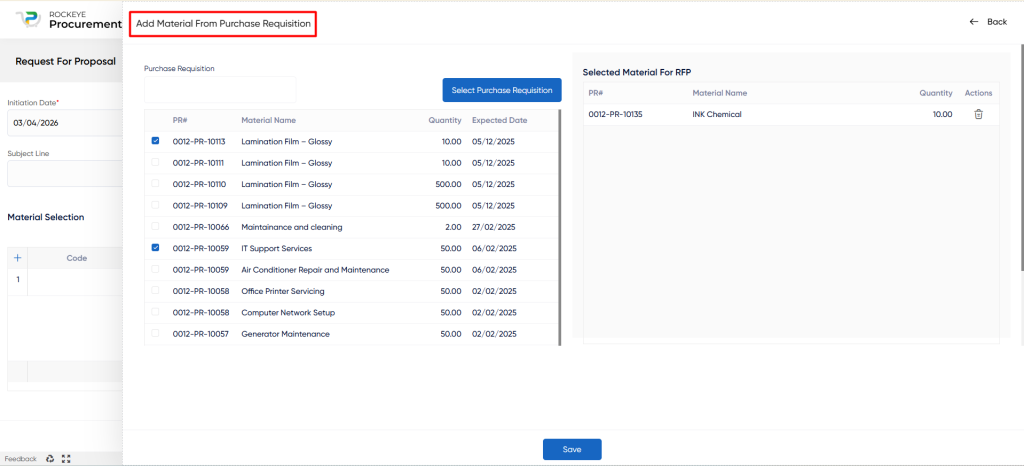This screenshot has width=1024, height=466.
Task: Click the Select Purchase Requisition button
Action: tap(502, 90)
